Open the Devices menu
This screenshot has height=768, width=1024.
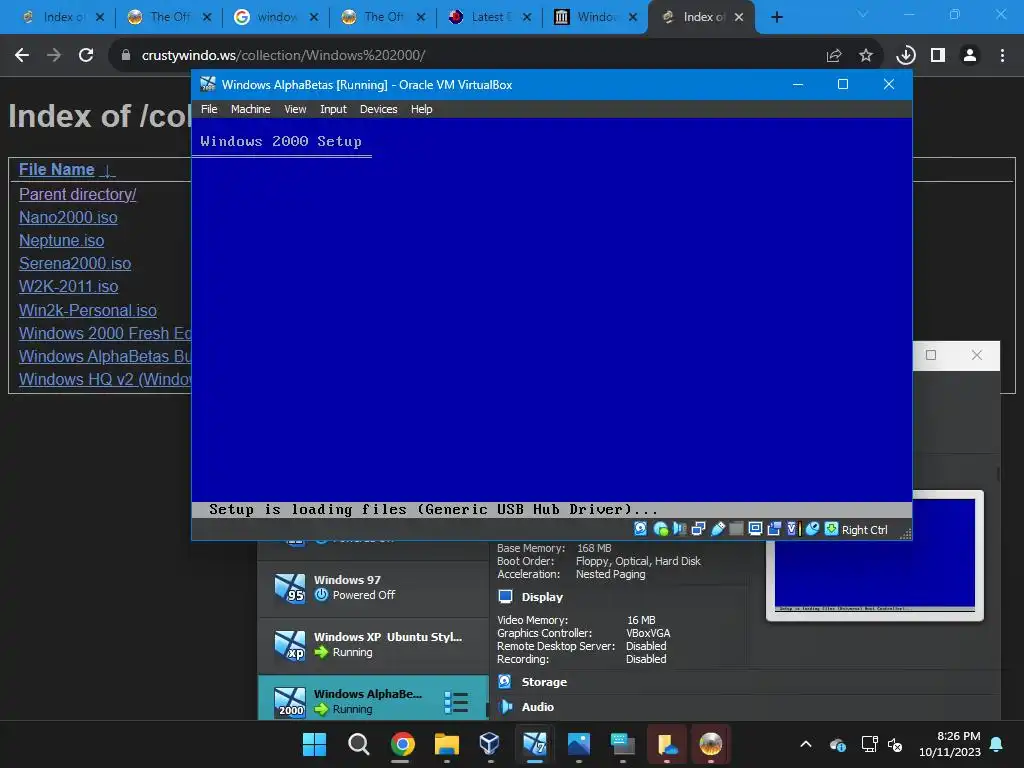tap(378, 109)
